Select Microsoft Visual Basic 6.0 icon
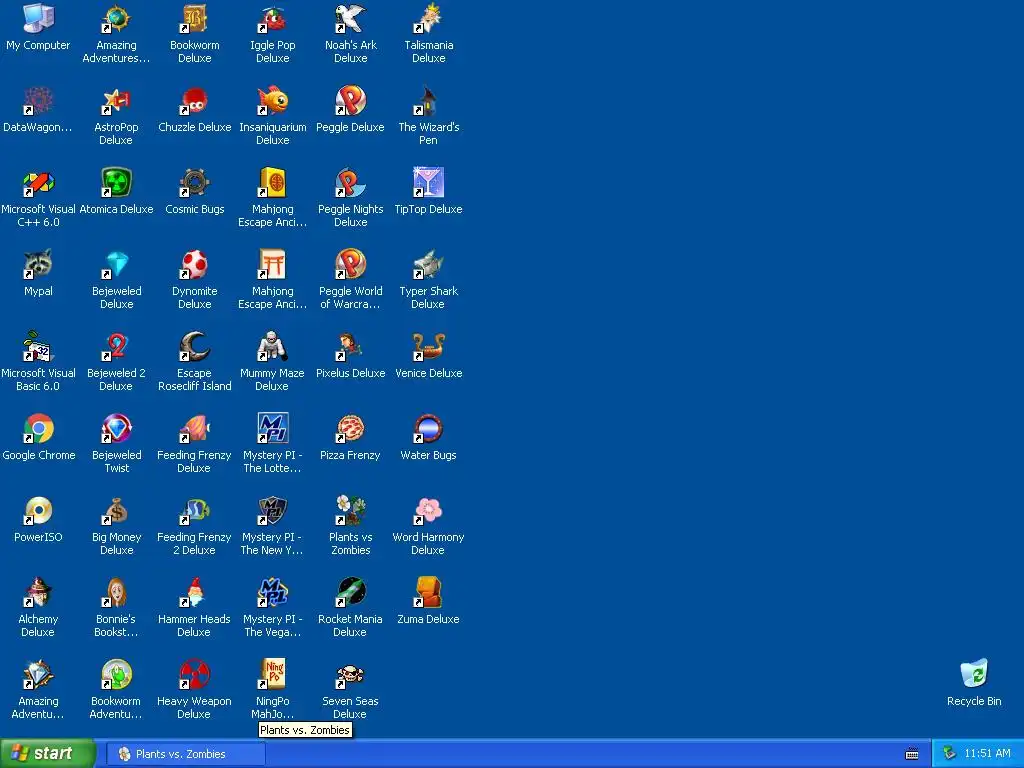Viewport: 1024px width, 768px height. [x=38, y=347]
